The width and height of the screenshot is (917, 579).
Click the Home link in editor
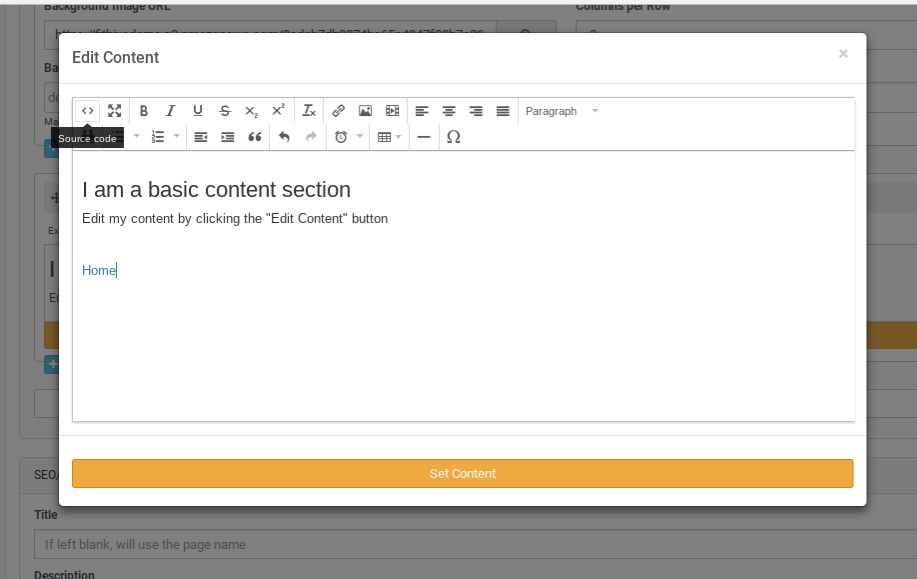coord(98,270)
